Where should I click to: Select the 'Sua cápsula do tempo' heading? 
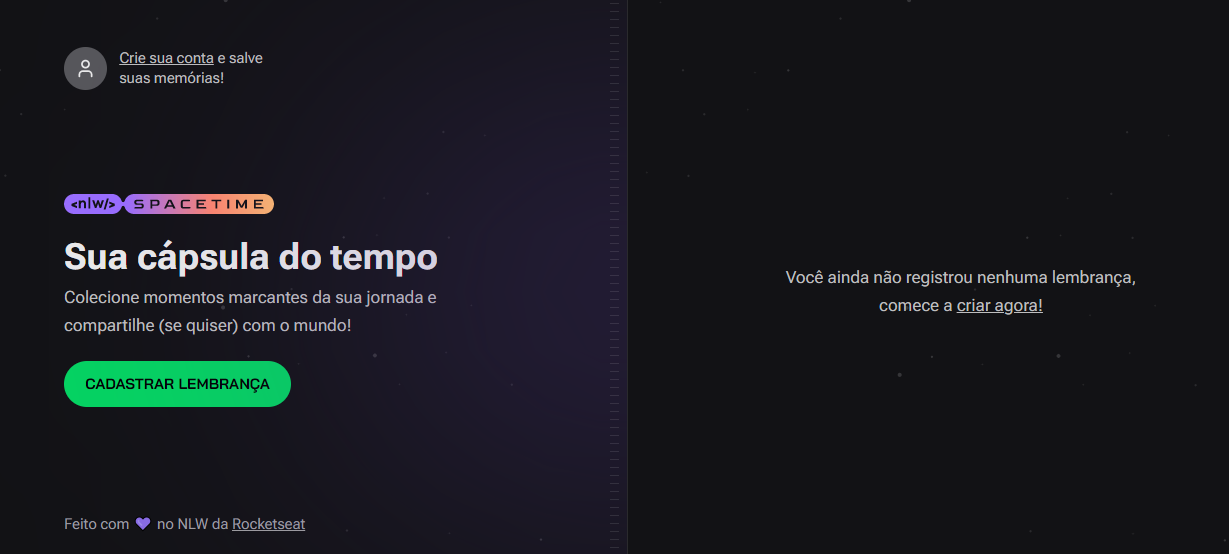pyautogui.click(x=251, y=257)
